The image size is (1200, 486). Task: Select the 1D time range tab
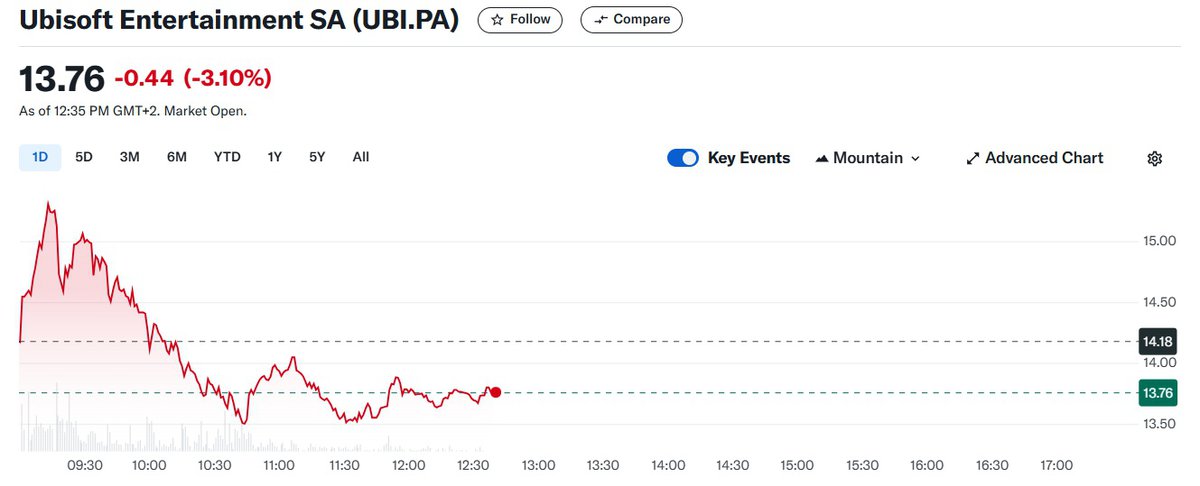click(x=40, y=157)
